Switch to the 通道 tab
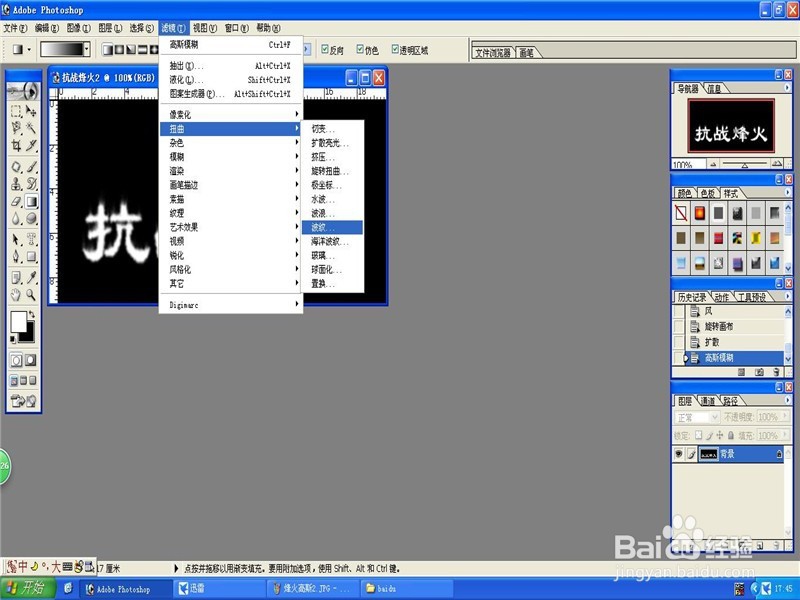The image size is (800, 600). (x=709, y=400)
